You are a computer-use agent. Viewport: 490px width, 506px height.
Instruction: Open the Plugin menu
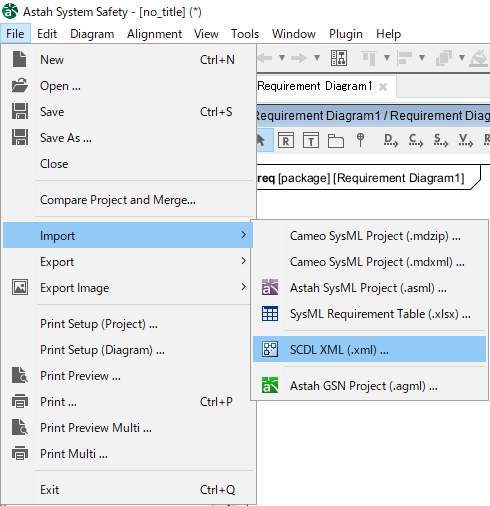click(346, 34)
